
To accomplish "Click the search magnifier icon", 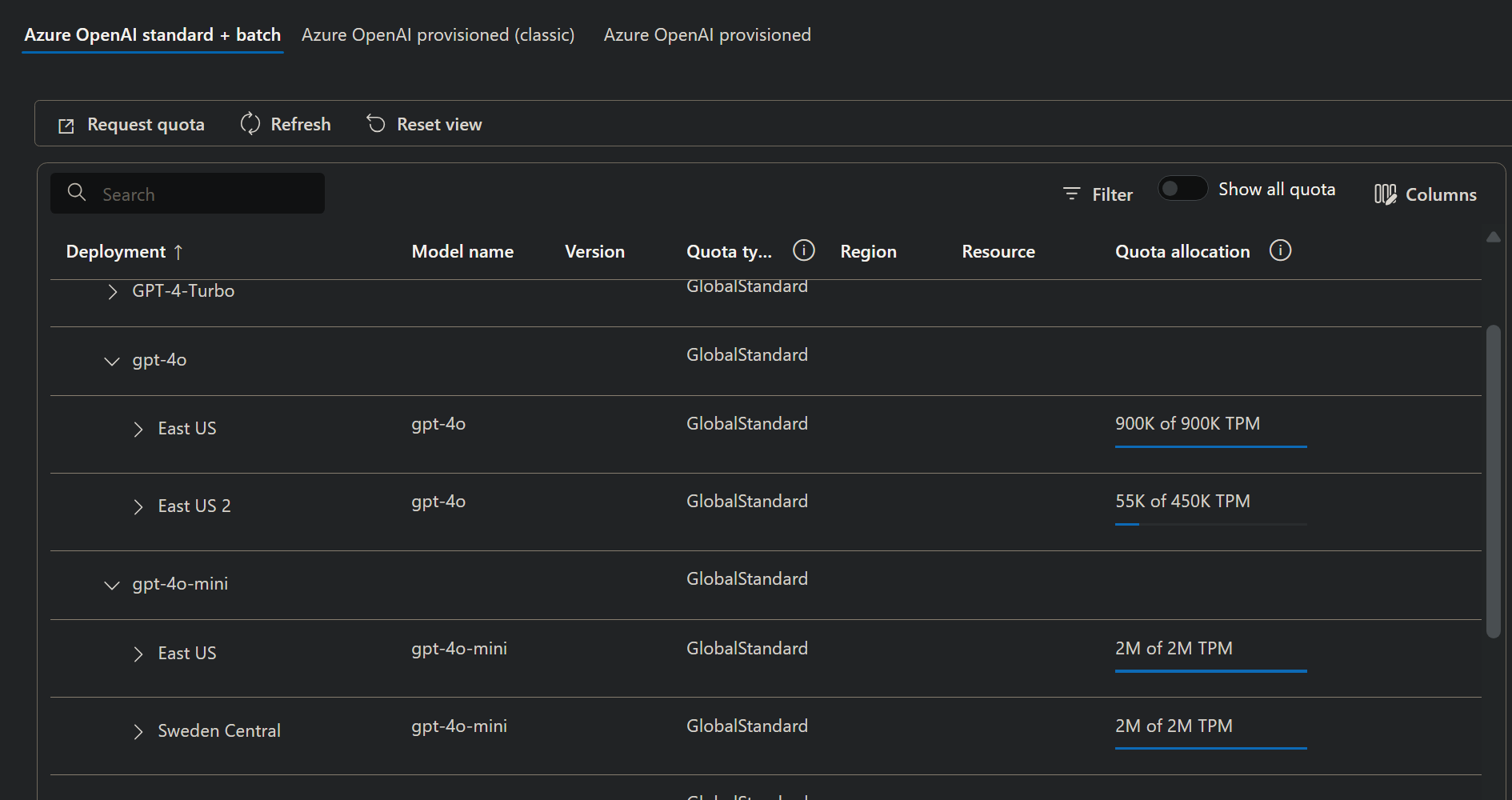I will [77, 192].
